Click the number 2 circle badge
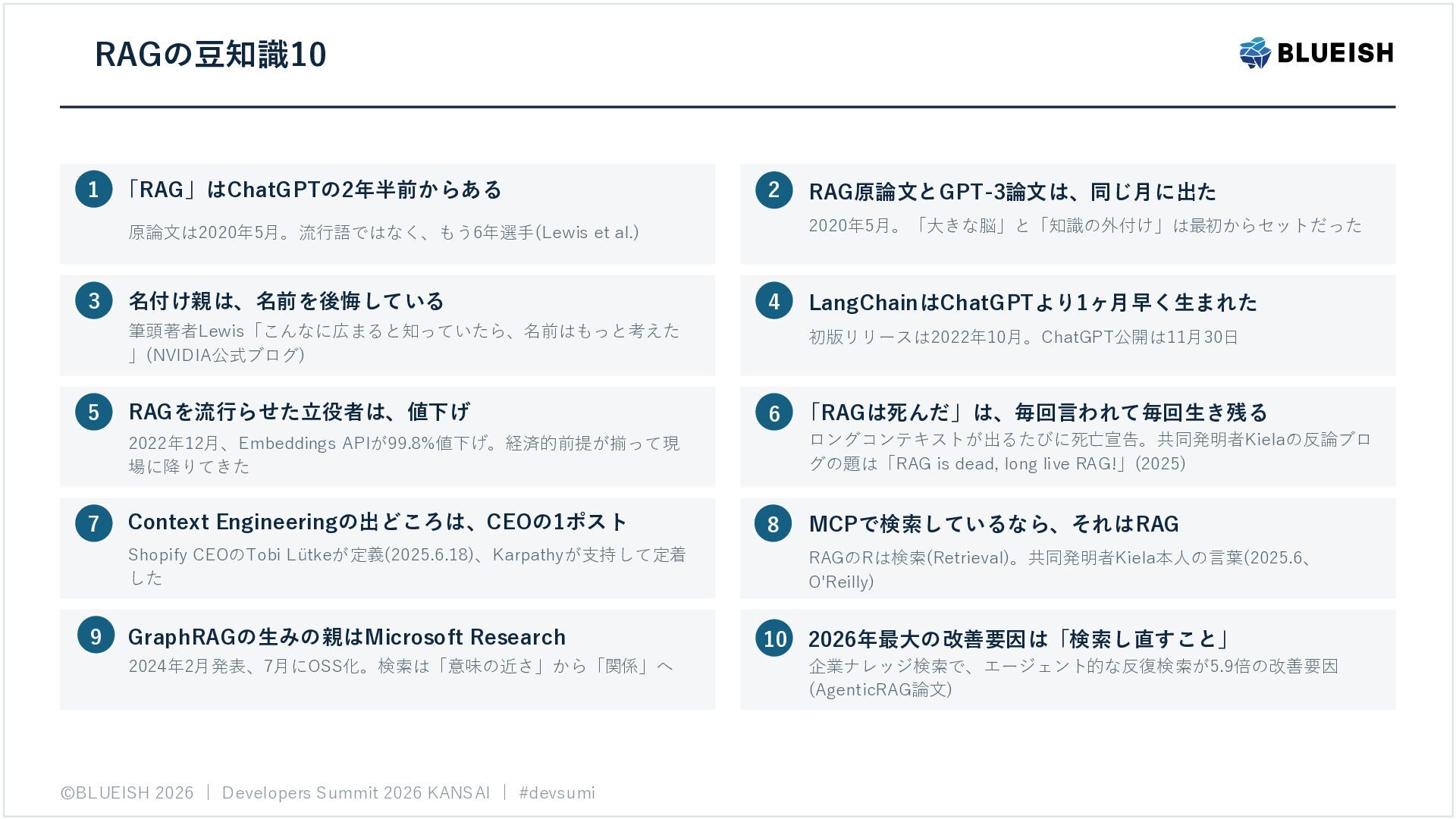The height and width of the screenshot is (819, 1456). pos(773,190)
